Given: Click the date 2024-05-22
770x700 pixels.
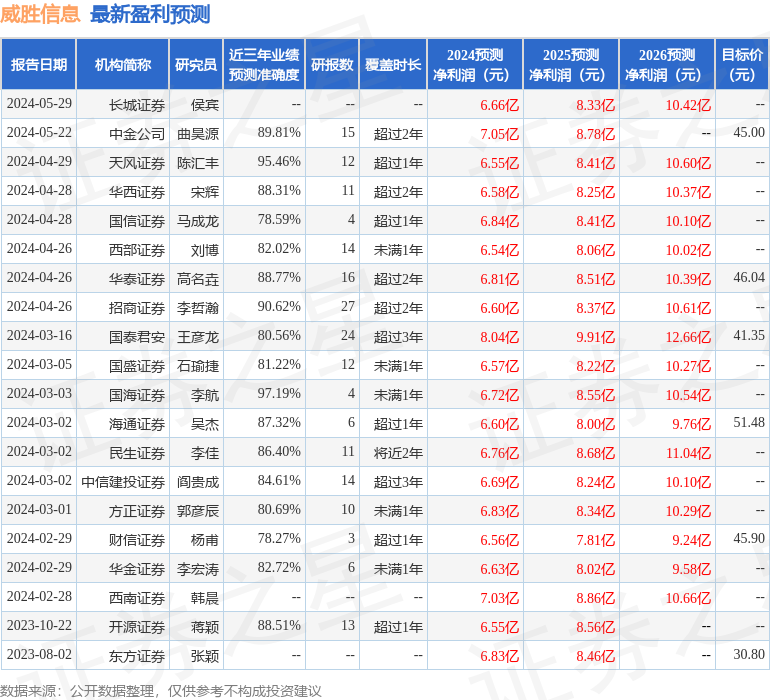Looking at the screenshot, I should (x=39, y=132).
